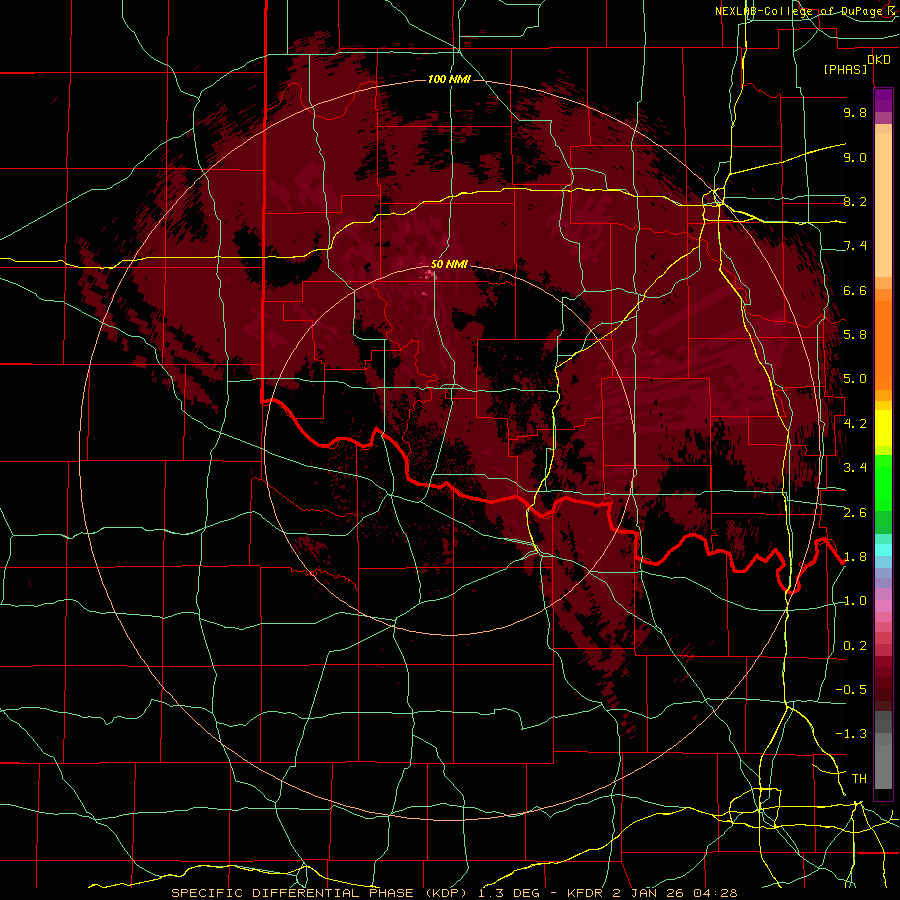Image resolution: width=900 pixels, height=900 pixels.
Task: Click the 5.0 value on the scale
Action: 855,379
